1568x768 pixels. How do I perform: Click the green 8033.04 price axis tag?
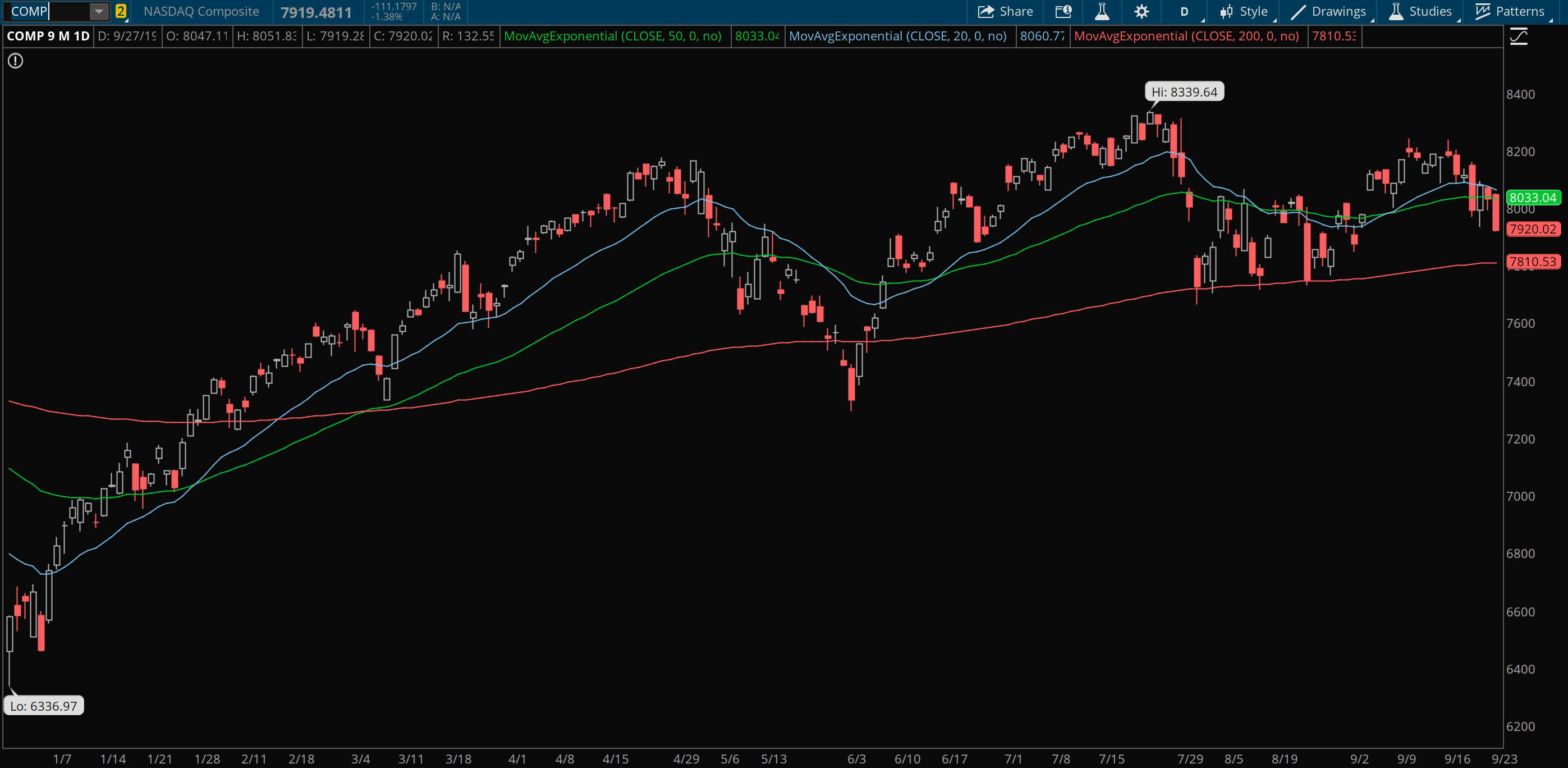tap(1533, 197)
